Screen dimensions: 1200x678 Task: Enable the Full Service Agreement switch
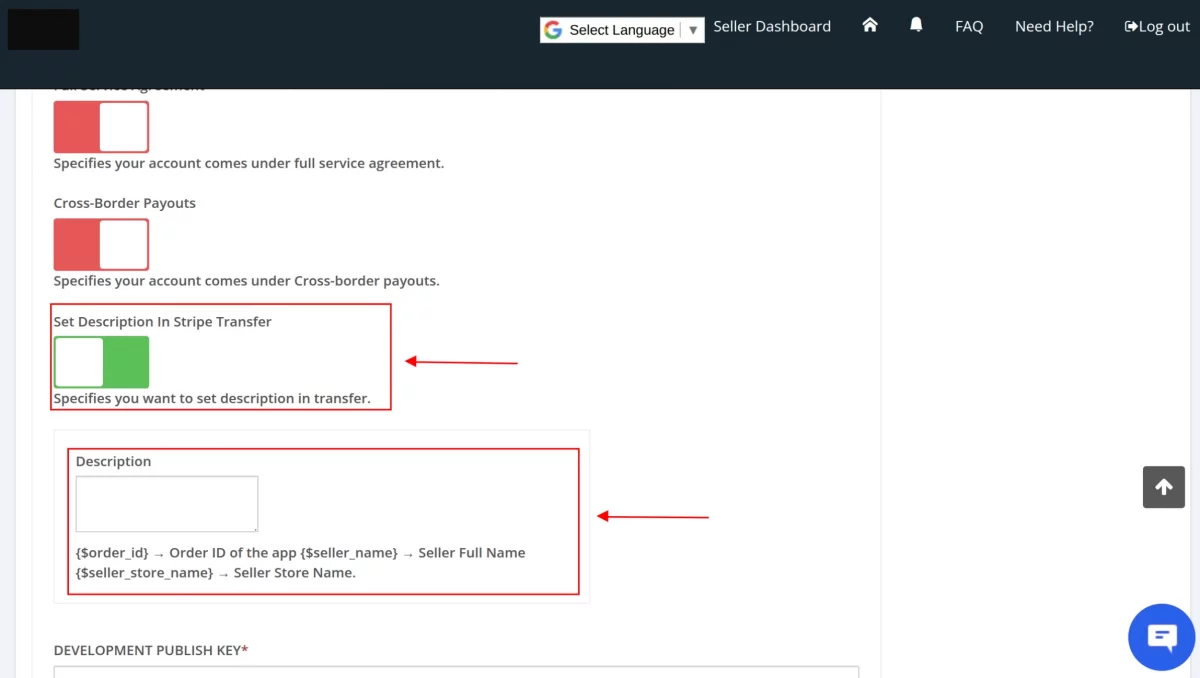[100, 125]
